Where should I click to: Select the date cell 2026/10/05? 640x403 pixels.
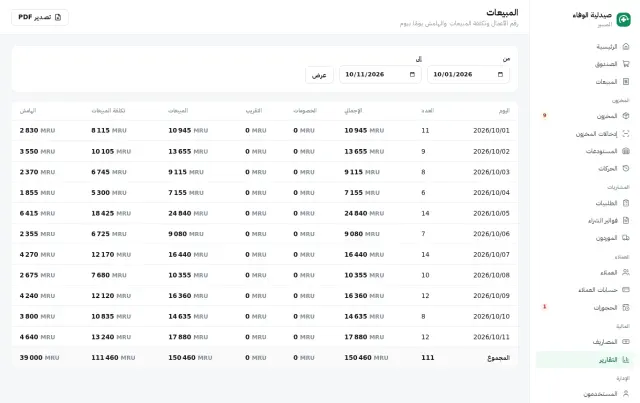coord(491,213)
